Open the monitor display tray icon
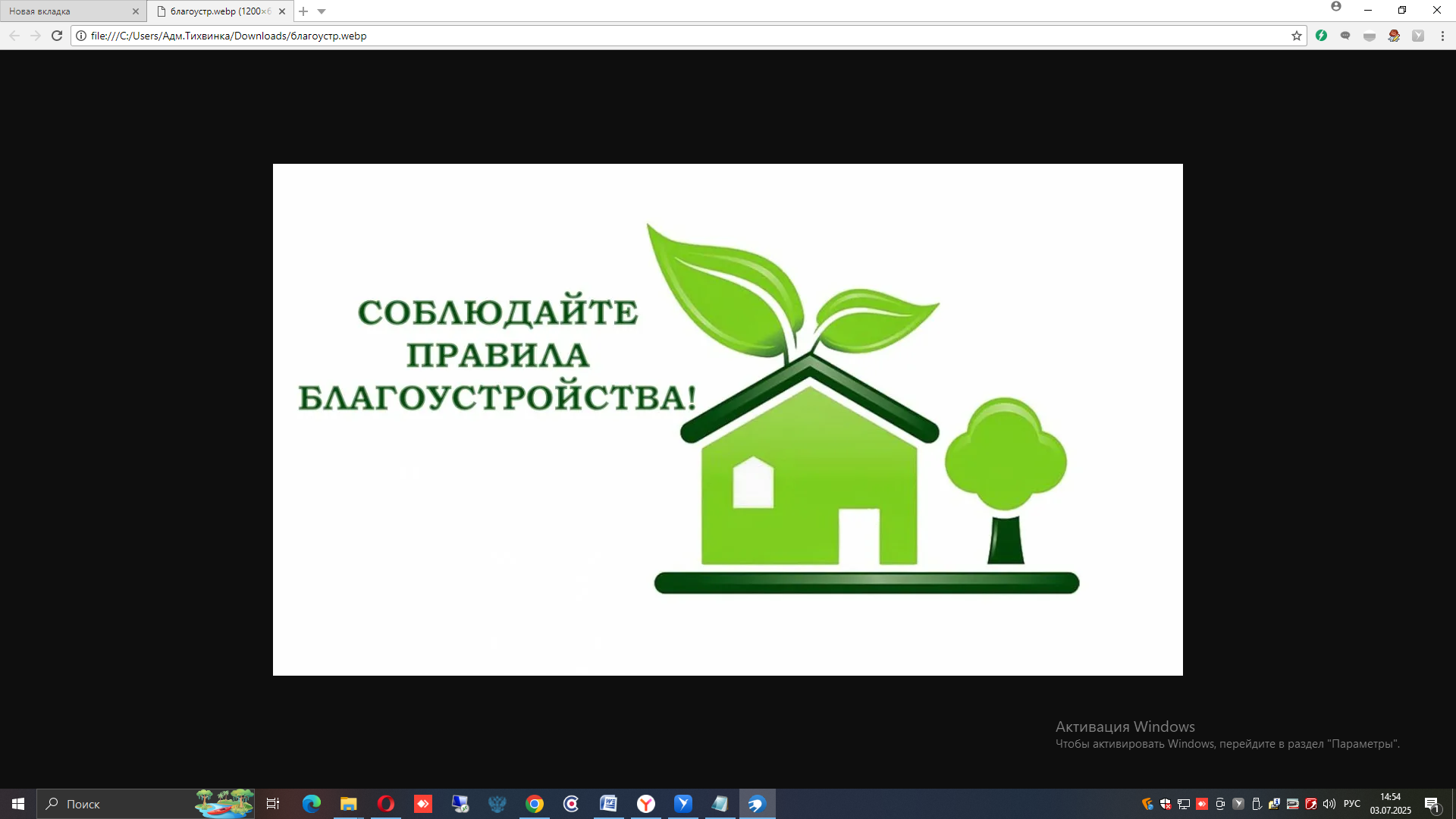Viewport: 1456px width, 819px height. tap(1184, 804)
